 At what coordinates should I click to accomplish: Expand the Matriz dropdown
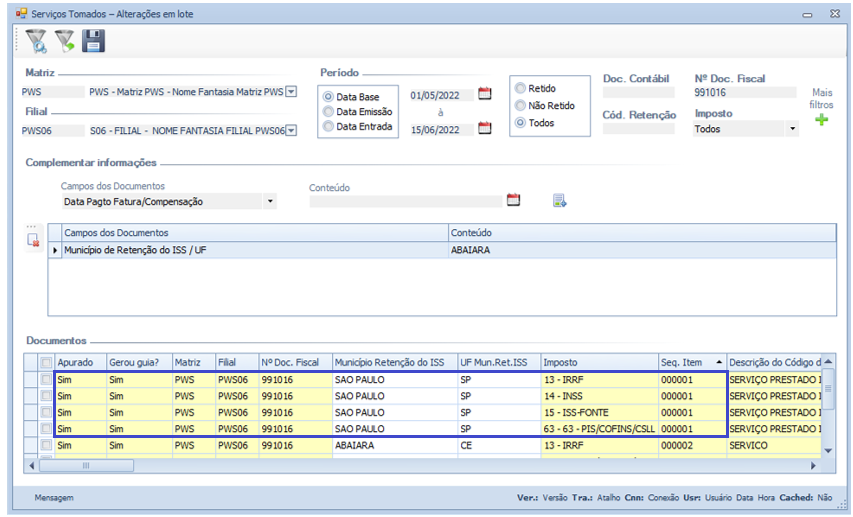291,92
